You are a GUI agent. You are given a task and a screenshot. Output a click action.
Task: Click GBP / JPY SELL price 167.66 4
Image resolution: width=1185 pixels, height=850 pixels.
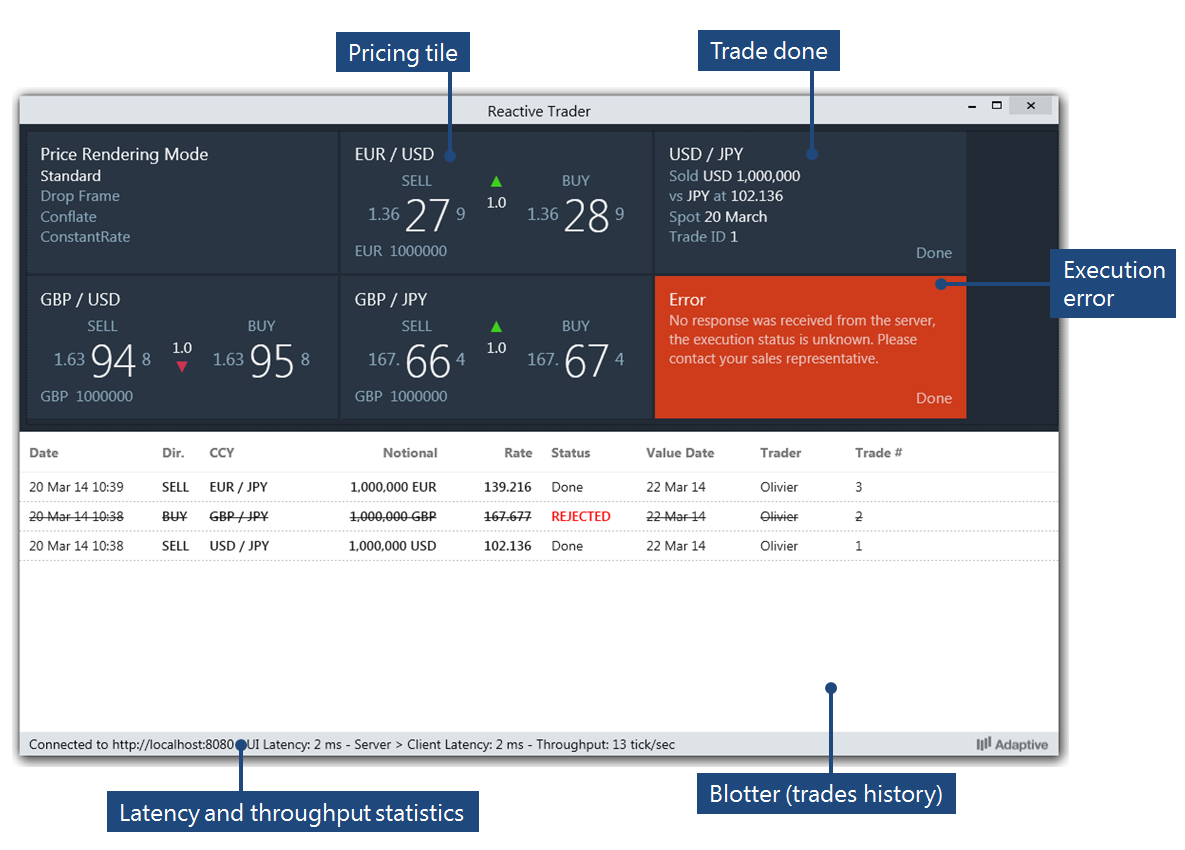[416, 360]
